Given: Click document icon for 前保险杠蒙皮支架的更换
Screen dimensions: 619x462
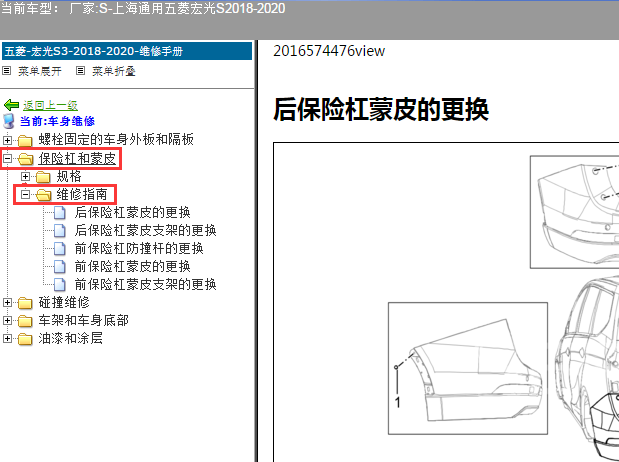Looking at the screenshot, I should (x=60, y=284).
